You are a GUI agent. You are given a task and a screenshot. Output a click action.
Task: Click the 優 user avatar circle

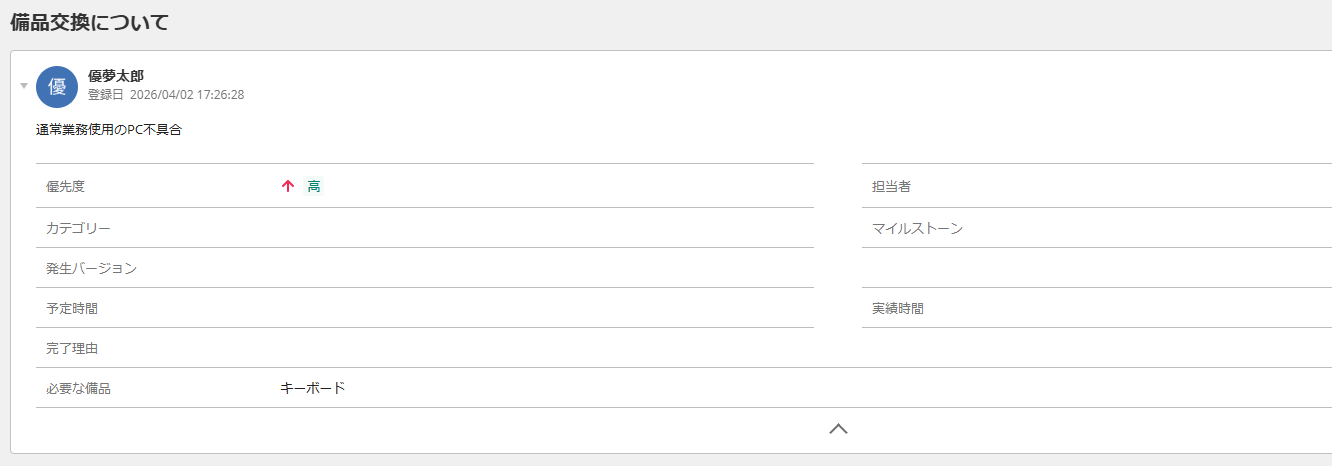(57, 87)
